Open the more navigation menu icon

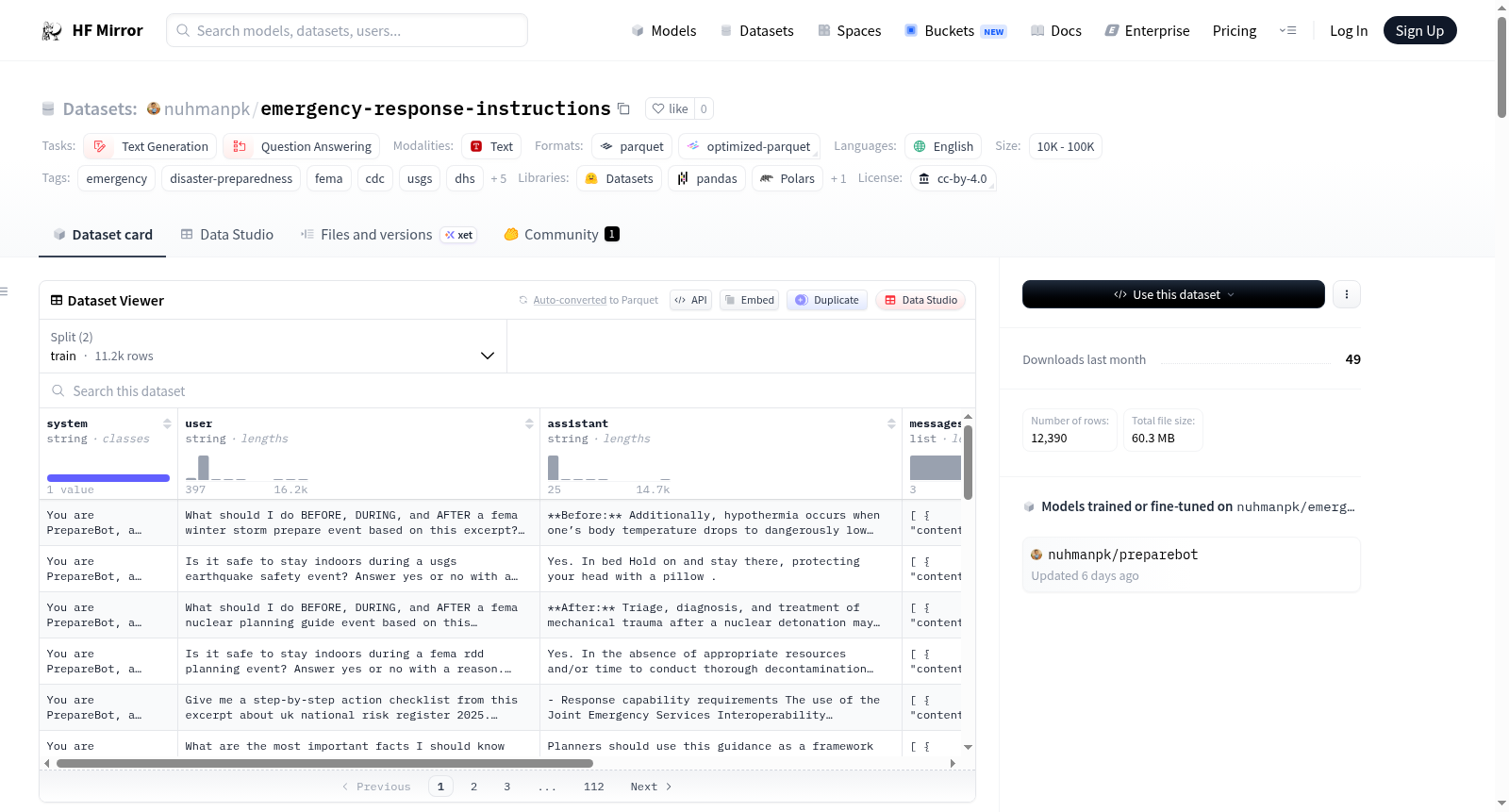pyautogui.click(x=1287, y=30)
